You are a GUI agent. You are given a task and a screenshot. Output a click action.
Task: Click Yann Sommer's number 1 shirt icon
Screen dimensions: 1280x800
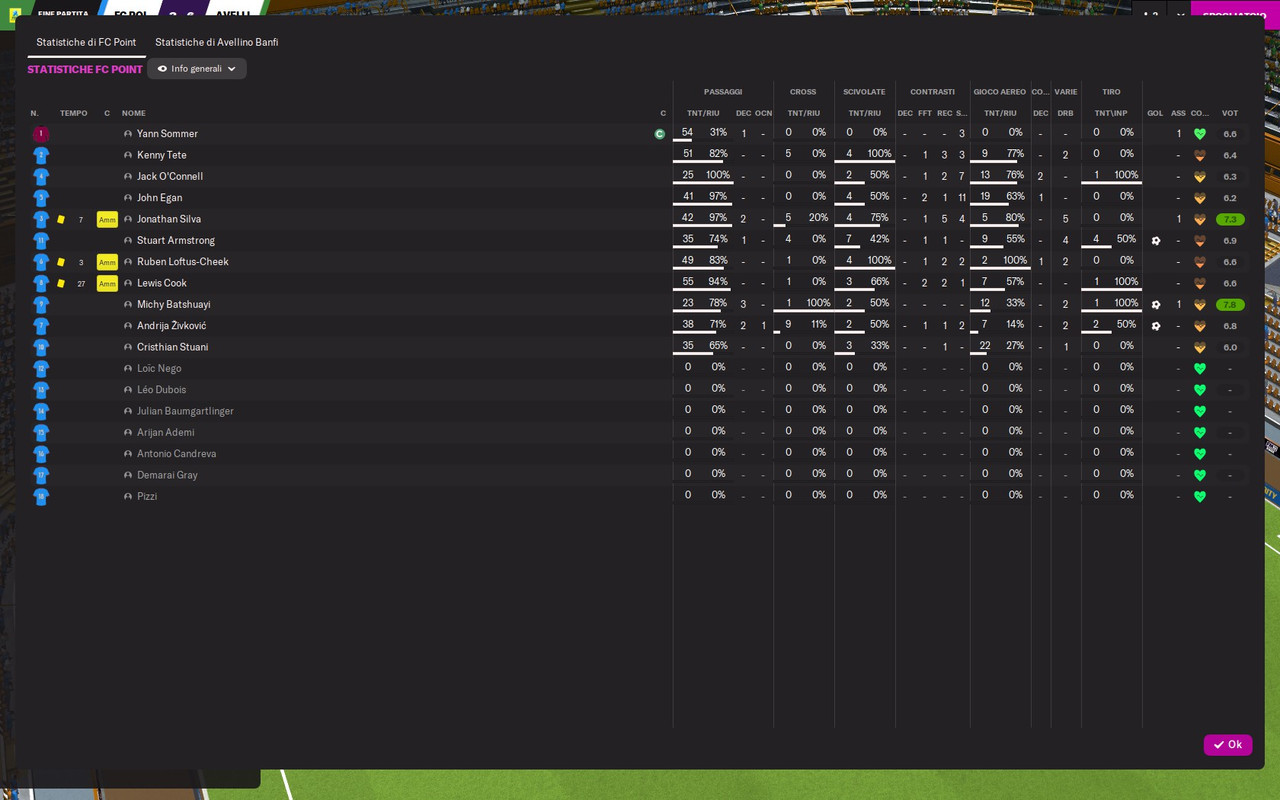40,134
